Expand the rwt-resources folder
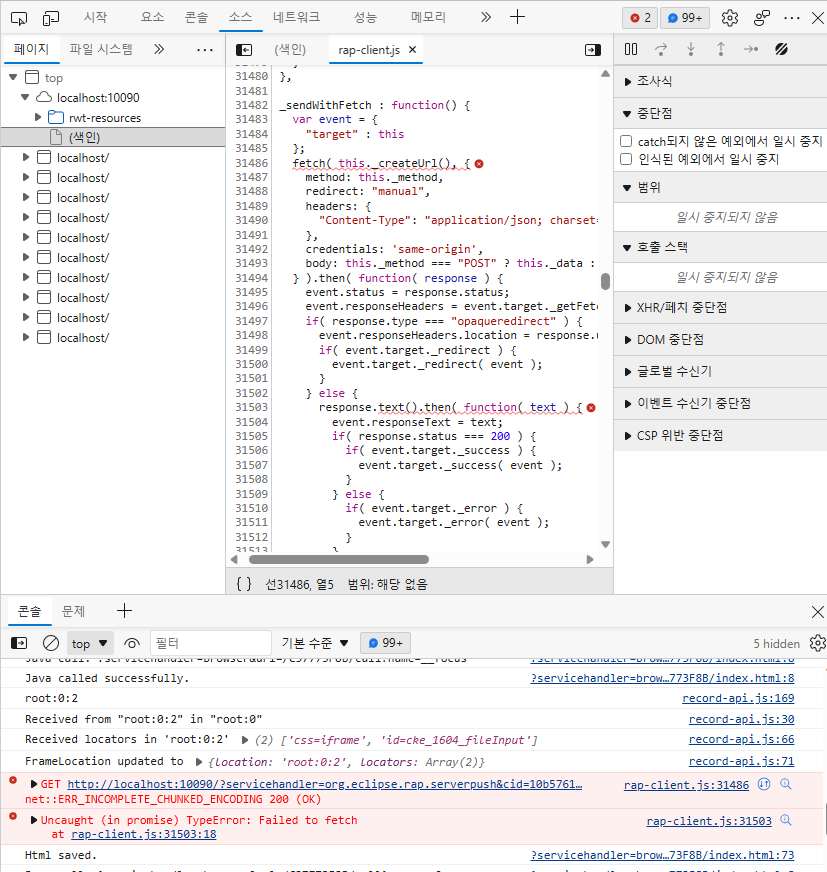This screenshot has height=872, width=827. click(x=38, y=117)
